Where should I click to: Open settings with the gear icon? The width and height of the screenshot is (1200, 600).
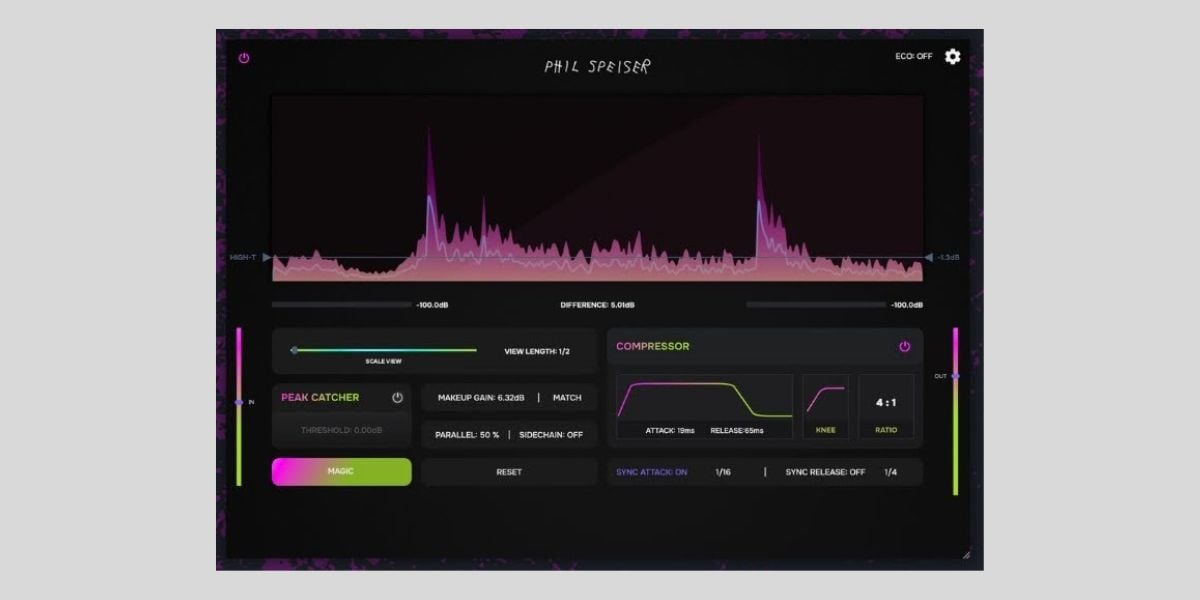point(953,57)
